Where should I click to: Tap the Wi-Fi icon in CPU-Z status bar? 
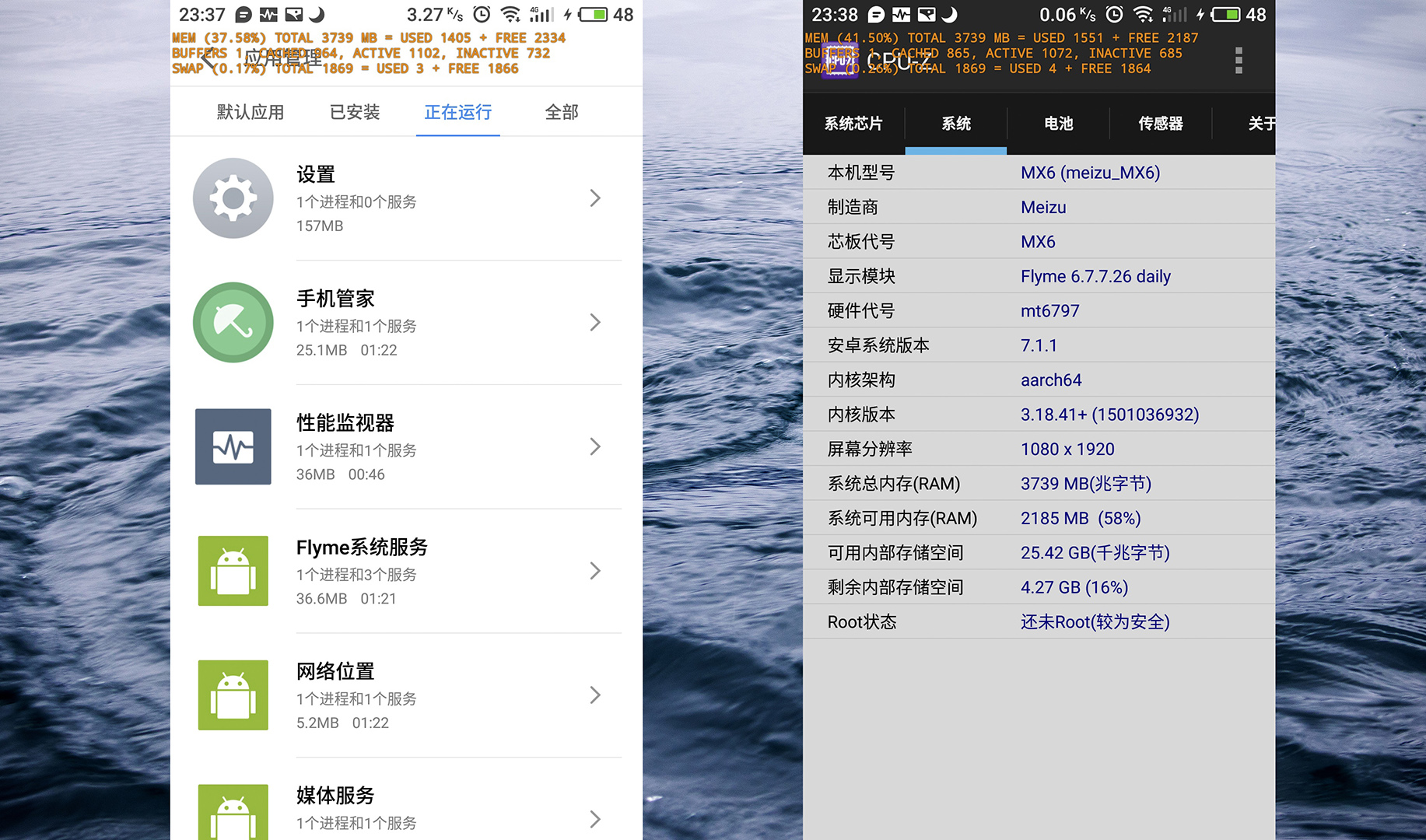(x=1143, y=15)
